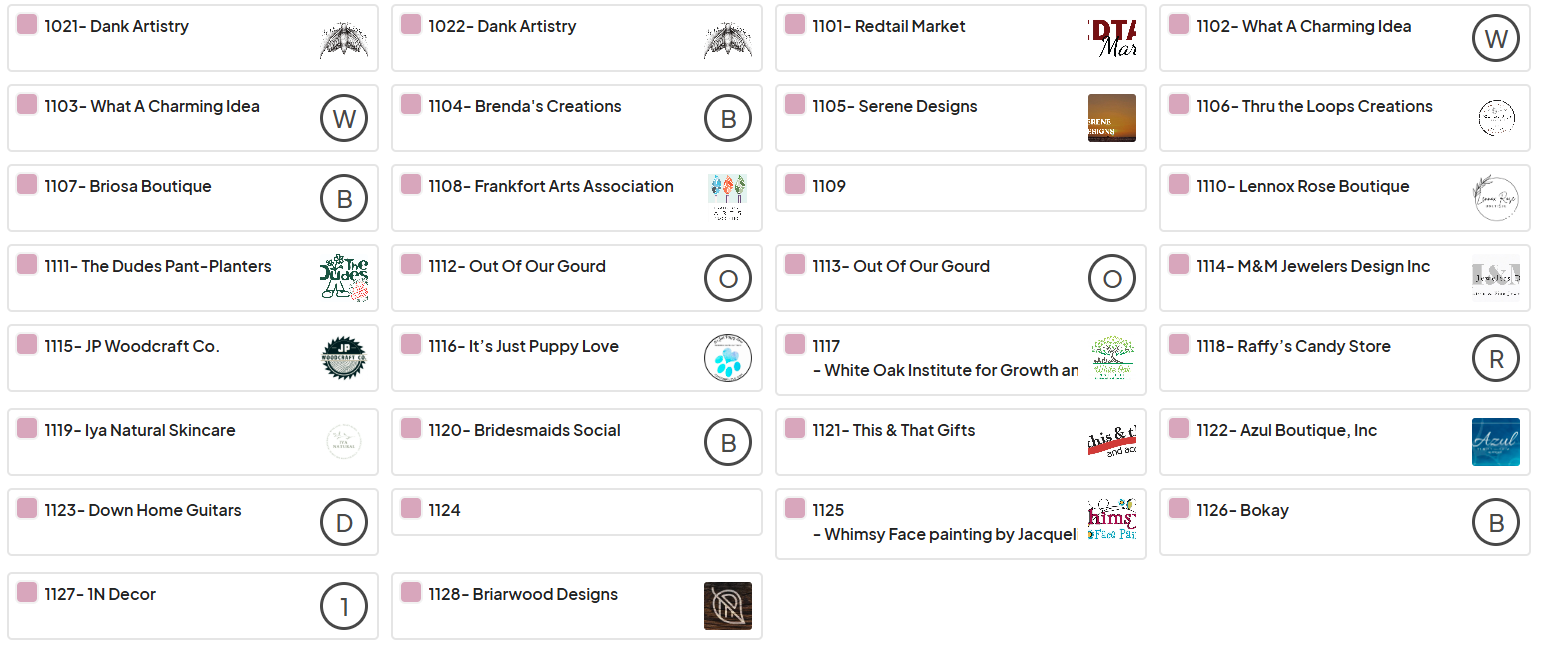Click the Frankfort Arts Association tree logo

[728, 198]
